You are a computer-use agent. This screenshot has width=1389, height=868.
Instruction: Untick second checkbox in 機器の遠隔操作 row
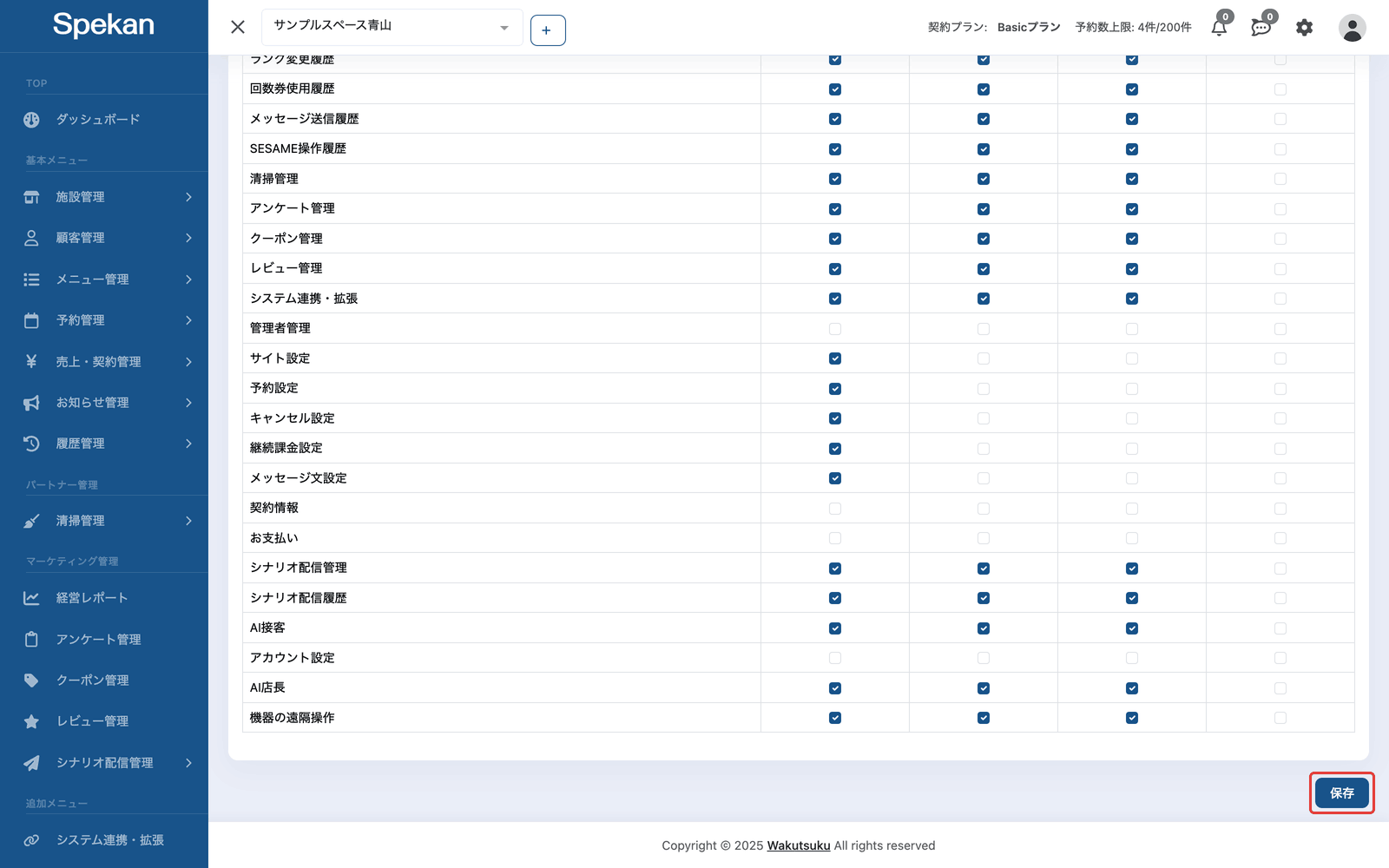(984, 718)
